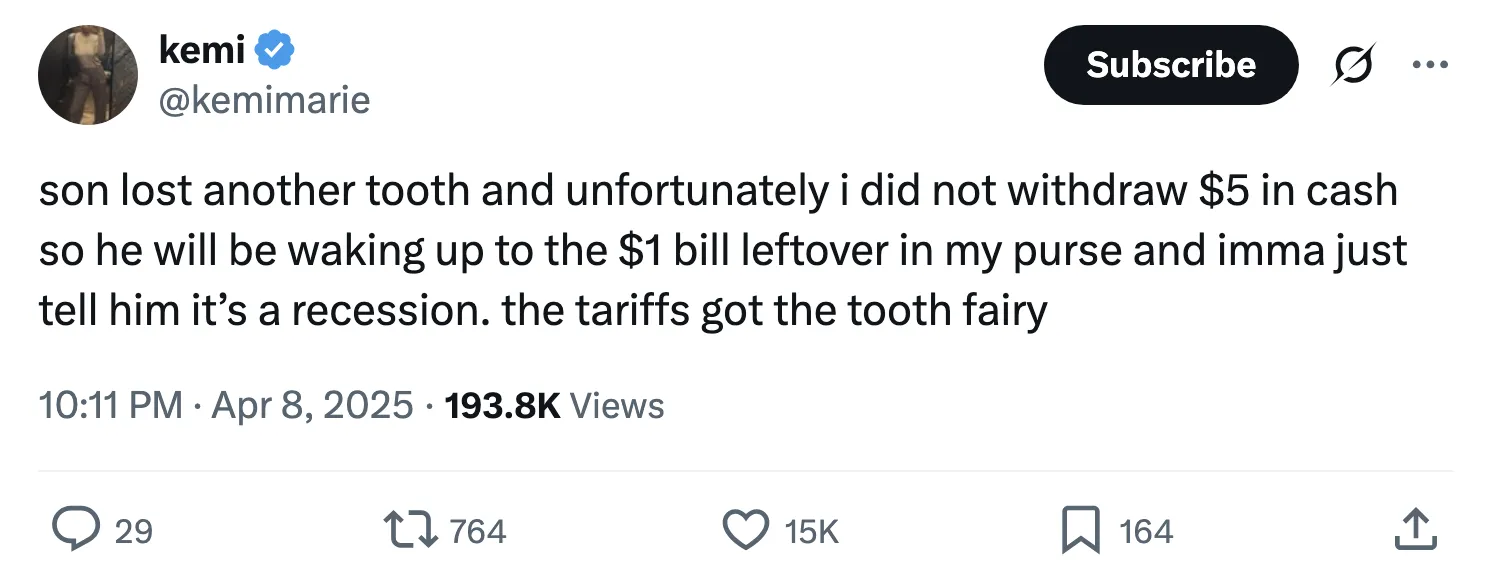Open the @kemimarie handle link
Viewport: 1488px width, 586px height.
[264, 99]
